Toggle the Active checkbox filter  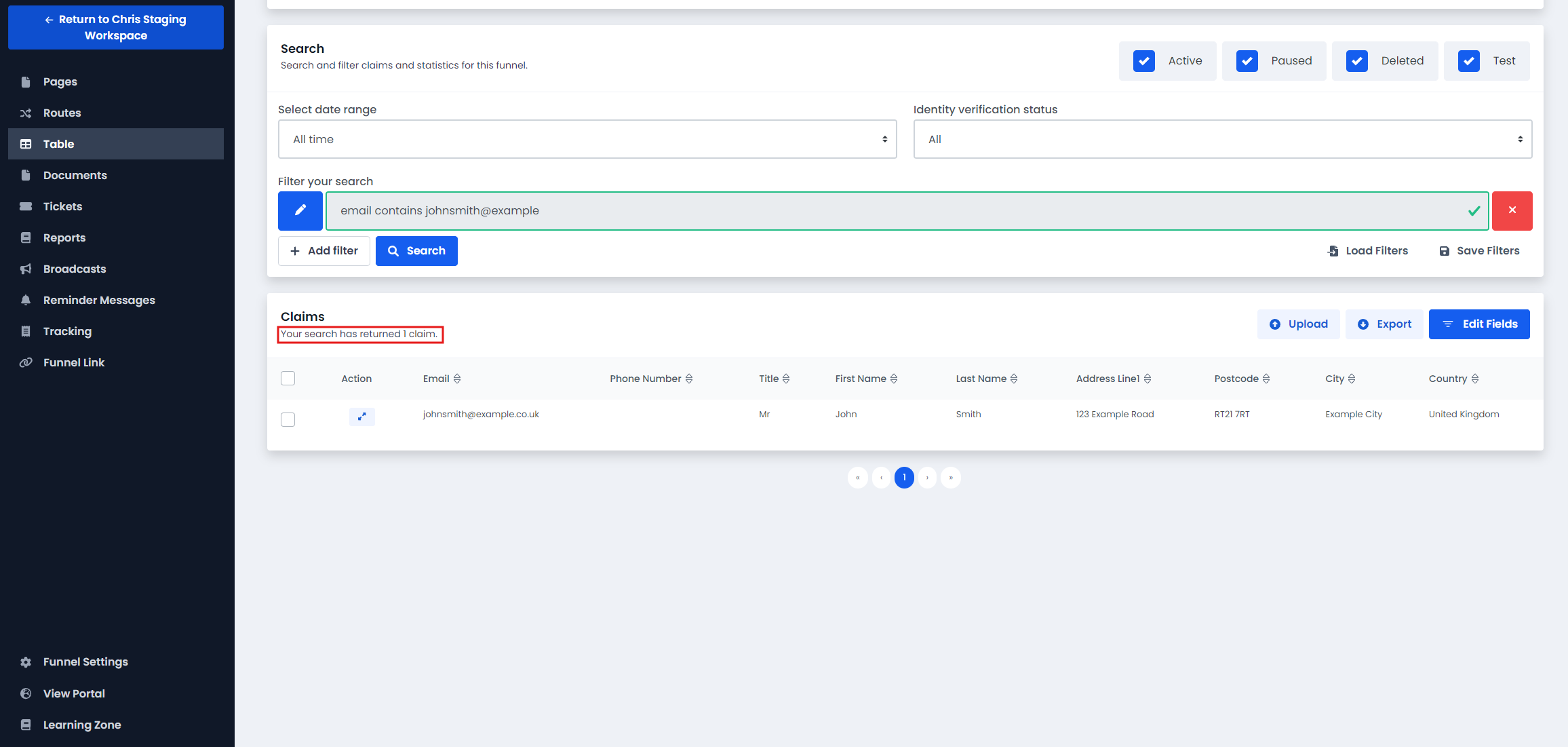coord(1145,60)
